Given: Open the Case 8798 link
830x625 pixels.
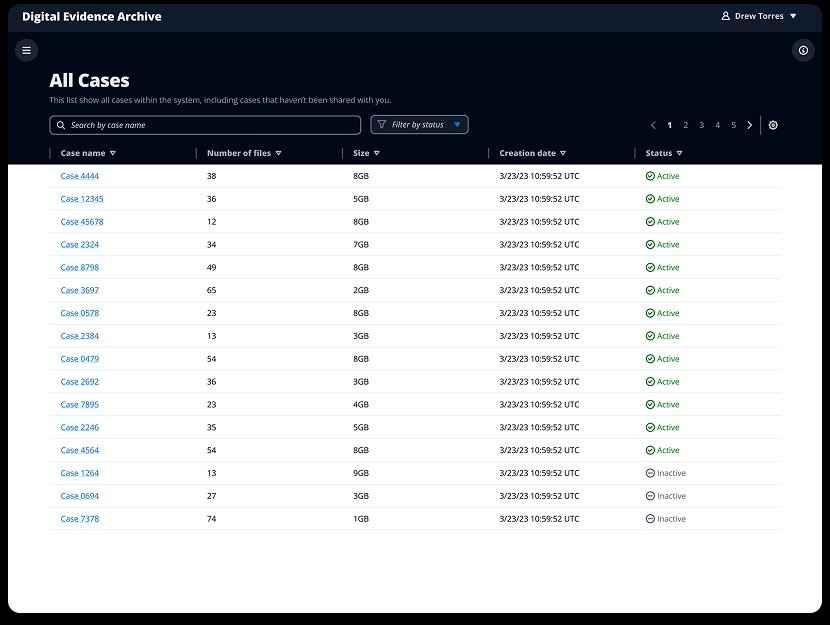Looking at the screenshot, I should click(79, 268).
